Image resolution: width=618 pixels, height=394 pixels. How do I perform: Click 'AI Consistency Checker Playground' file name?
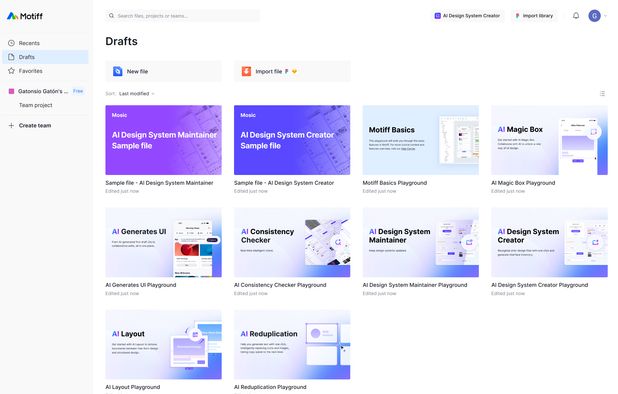click(x=280, y=285)
